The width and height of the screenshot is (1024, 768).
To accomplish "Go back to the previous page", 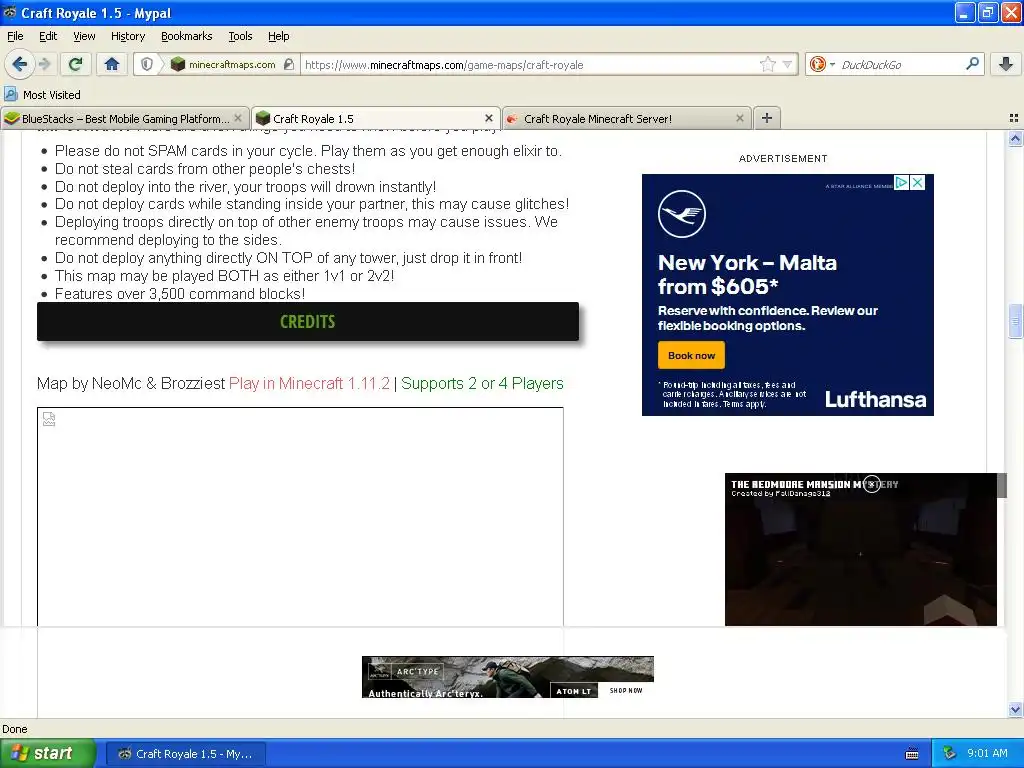I will pyautogui.click(x=20, y=64).
